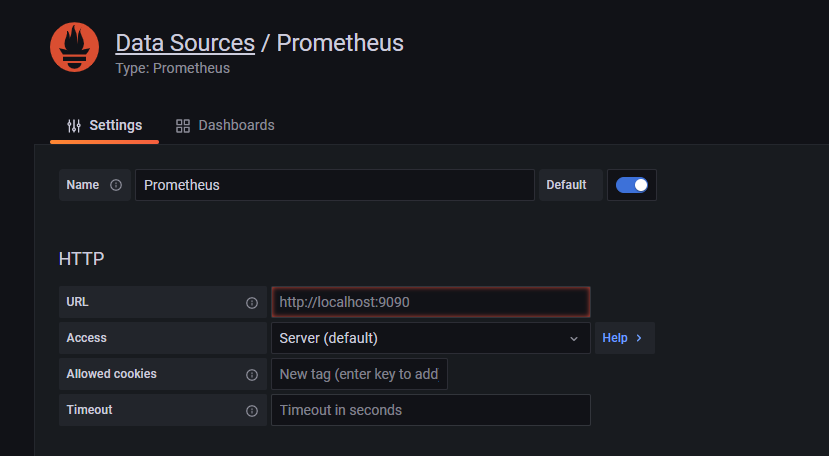Image resolution: width=829 pixels, height=456 pixels.
Task: Expand the Server (default) access selector
Action: click(x=420, y=338)
